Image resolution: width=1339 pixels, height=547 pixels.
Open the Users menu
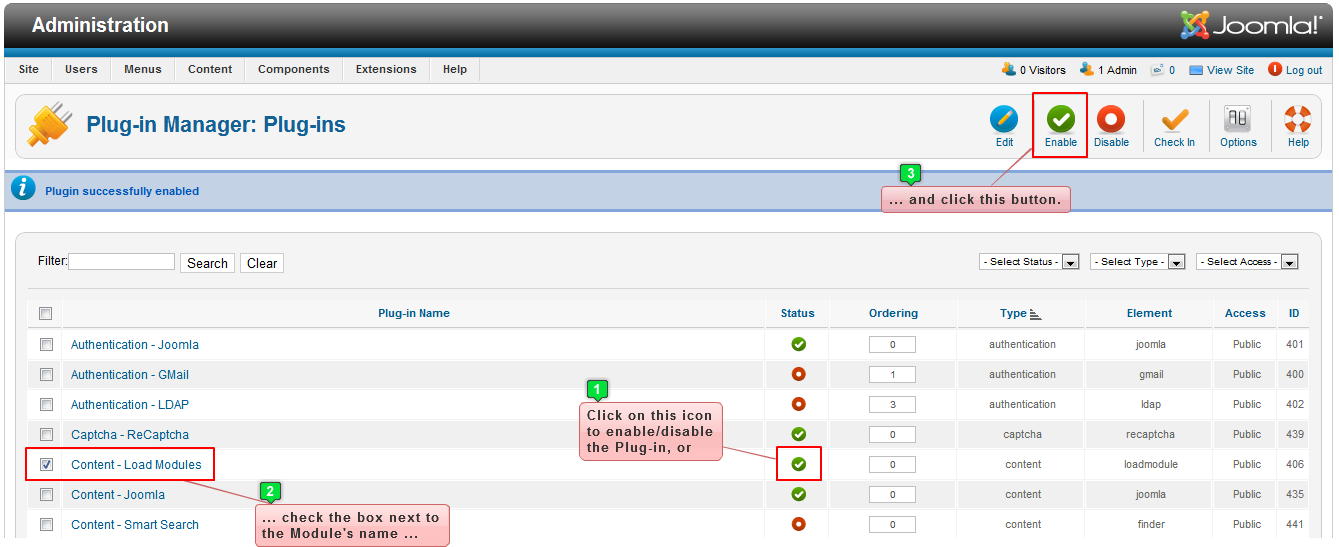(81, 70)
